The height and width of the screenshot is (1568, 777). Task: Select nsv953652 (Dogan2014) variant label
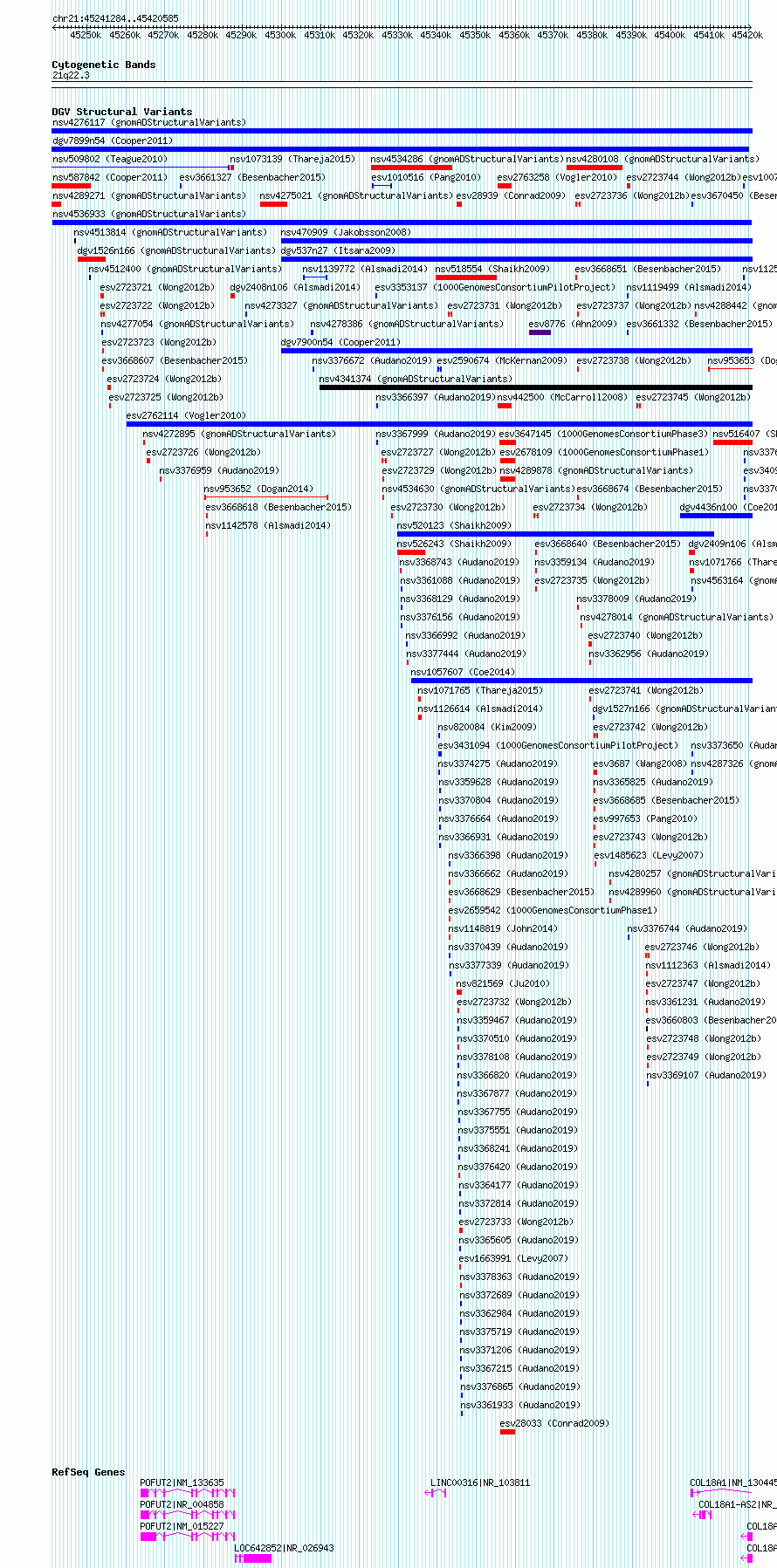point(258,489)
